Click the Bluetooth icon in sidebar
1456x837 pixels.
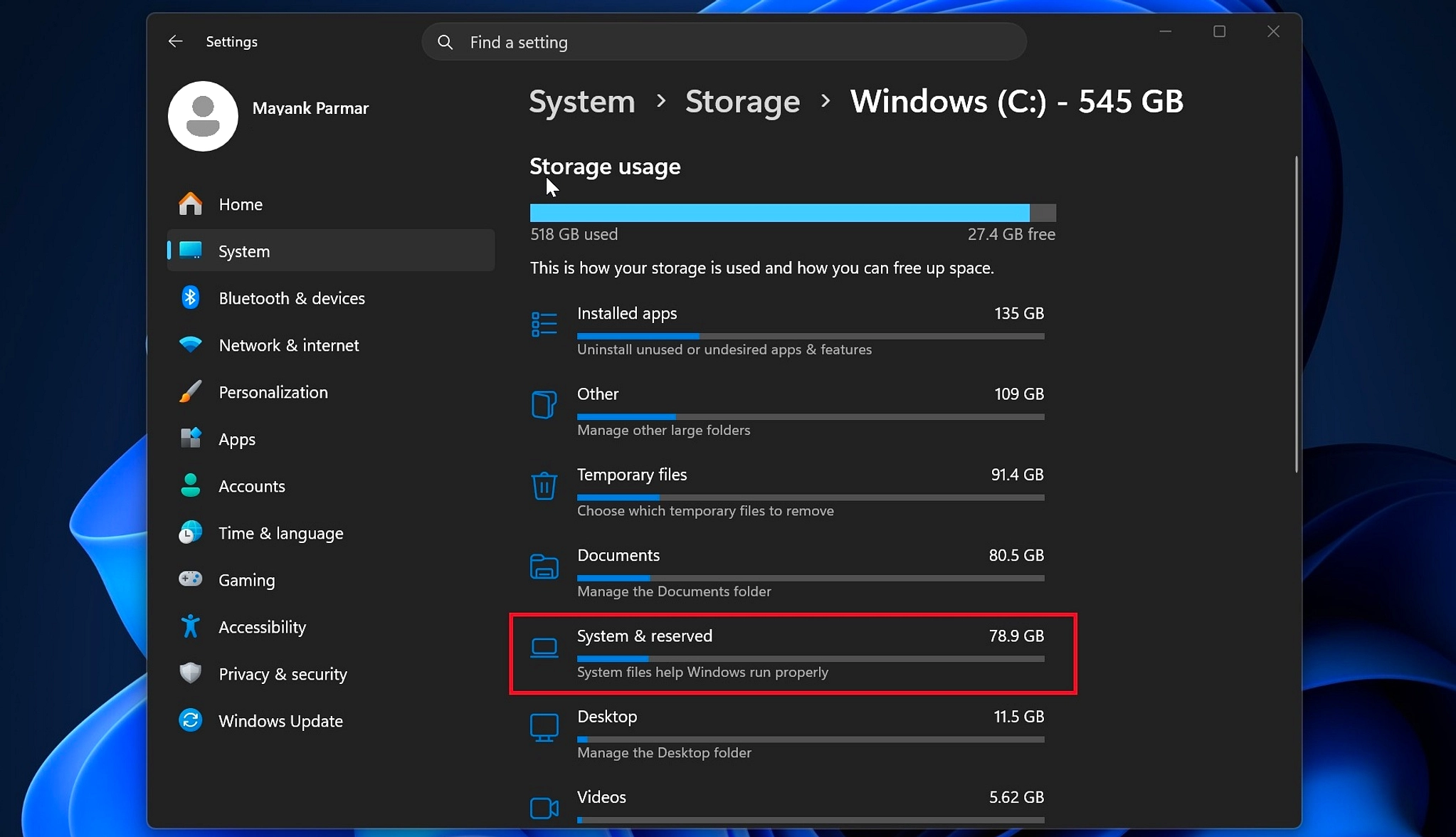pos(190,298)
